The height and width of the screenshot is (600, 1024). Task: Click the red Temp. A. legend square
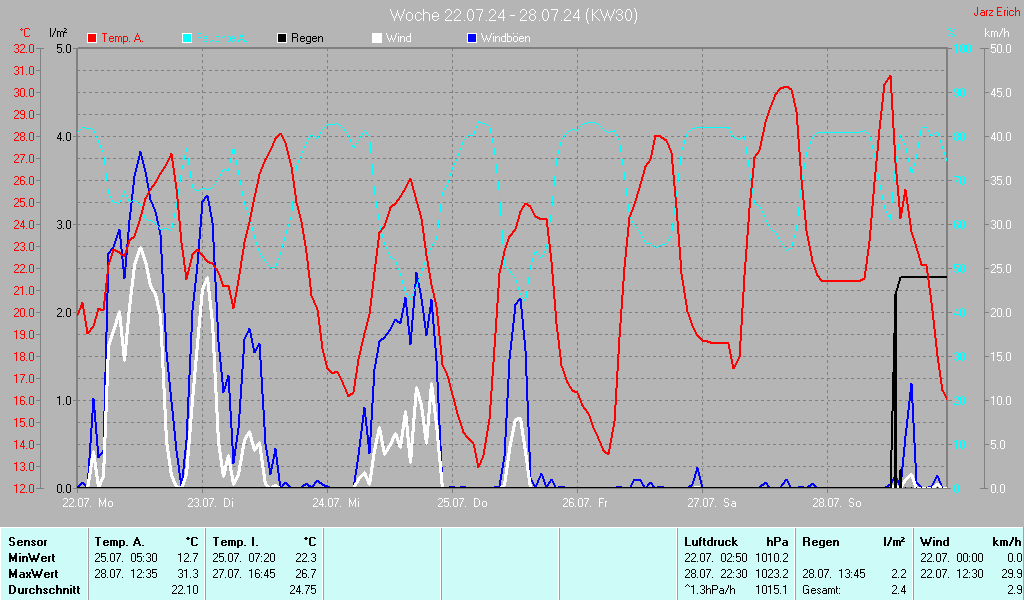(92, 38)
